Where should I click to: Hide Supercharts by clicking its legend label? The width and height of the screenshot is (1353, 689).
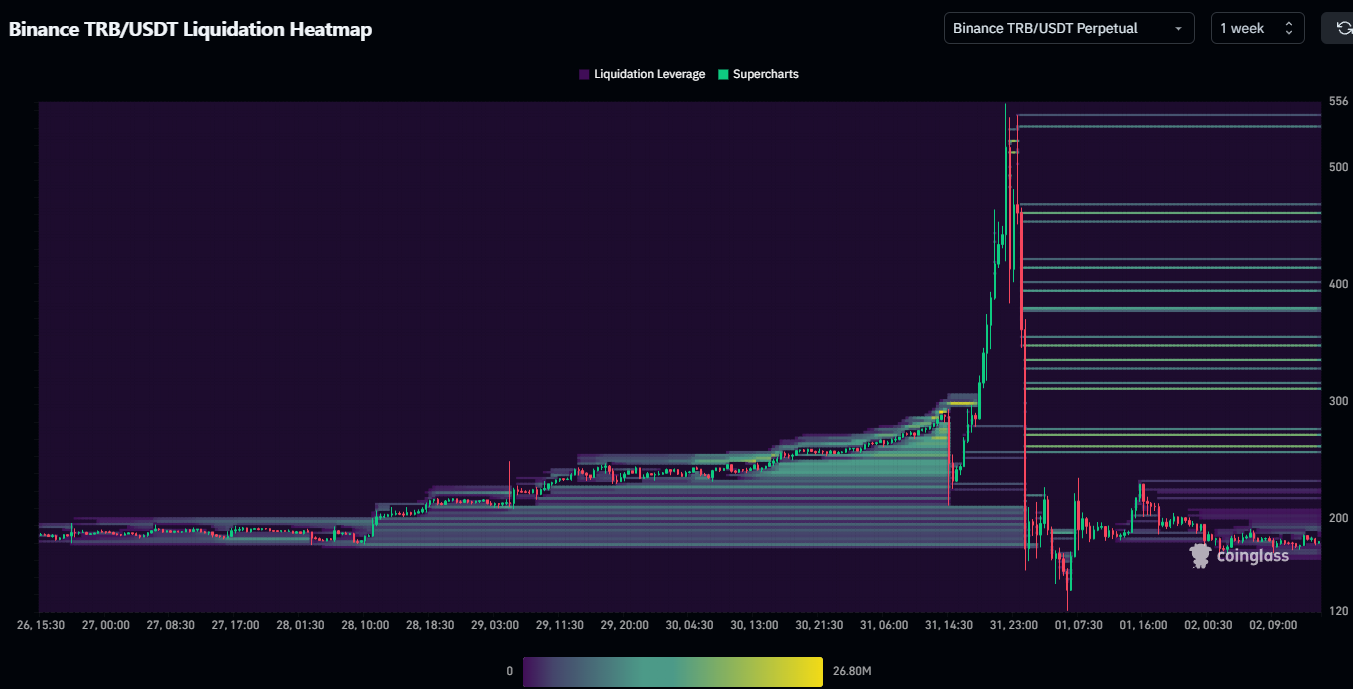click(765, 73)
